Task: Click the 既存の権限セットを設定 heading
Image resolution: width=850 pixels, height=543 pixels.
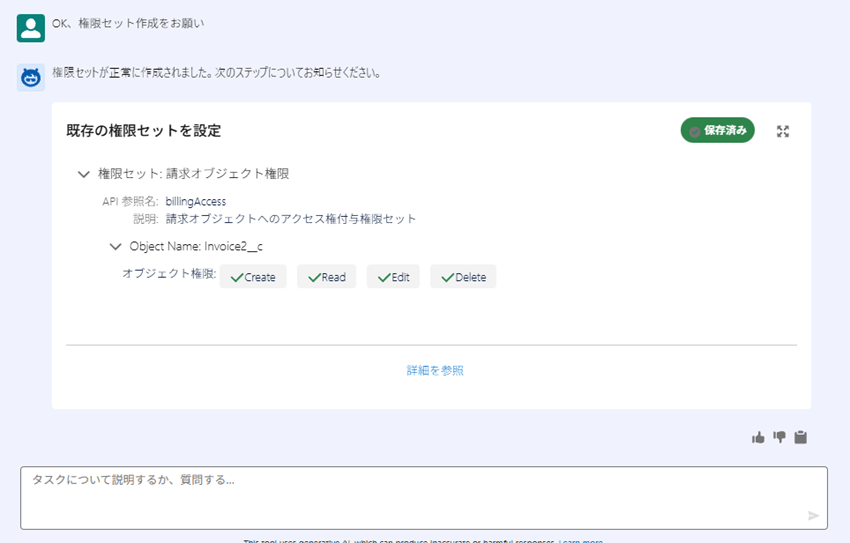Action: pos(144,131)
